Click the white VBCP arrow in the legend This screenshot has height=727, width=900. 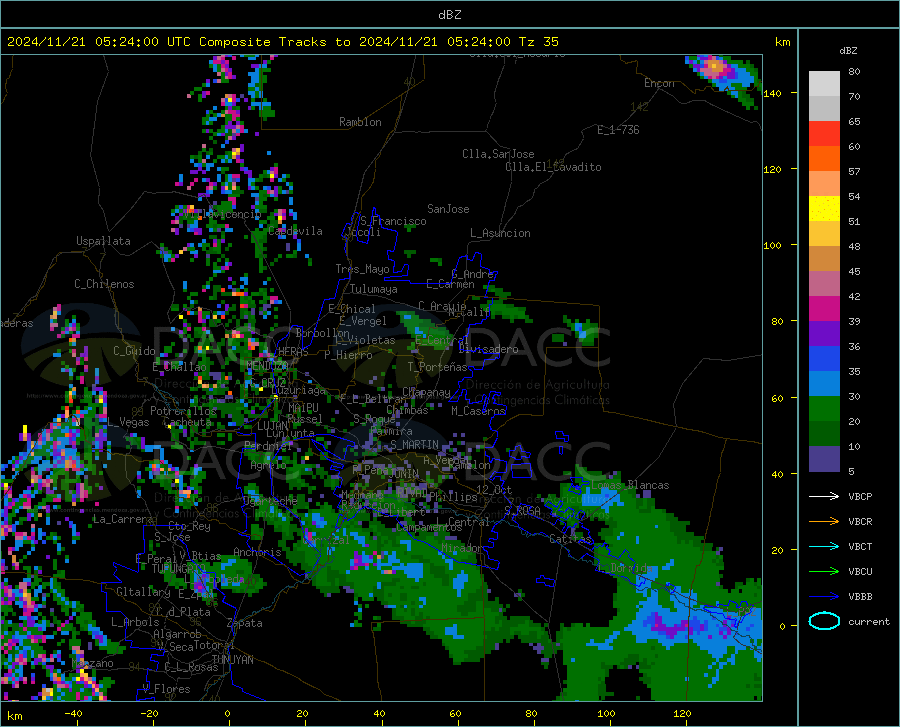coord(824,496)
